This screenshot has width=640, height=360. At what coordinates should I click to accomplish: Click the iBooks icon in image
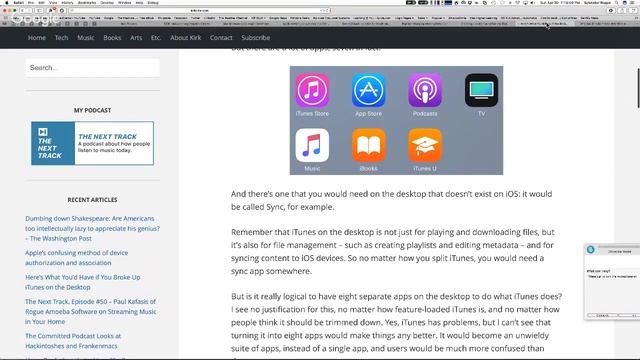point(369,145)
